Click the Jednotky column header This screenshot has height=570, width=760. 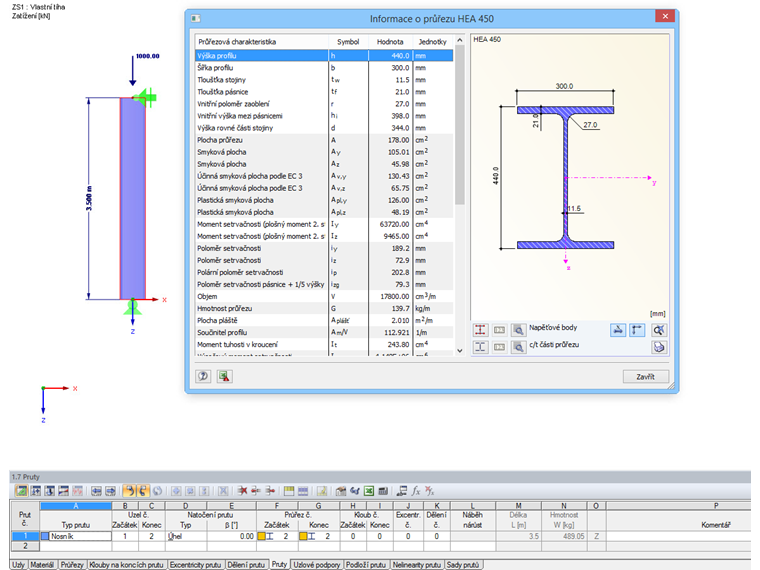433,42
